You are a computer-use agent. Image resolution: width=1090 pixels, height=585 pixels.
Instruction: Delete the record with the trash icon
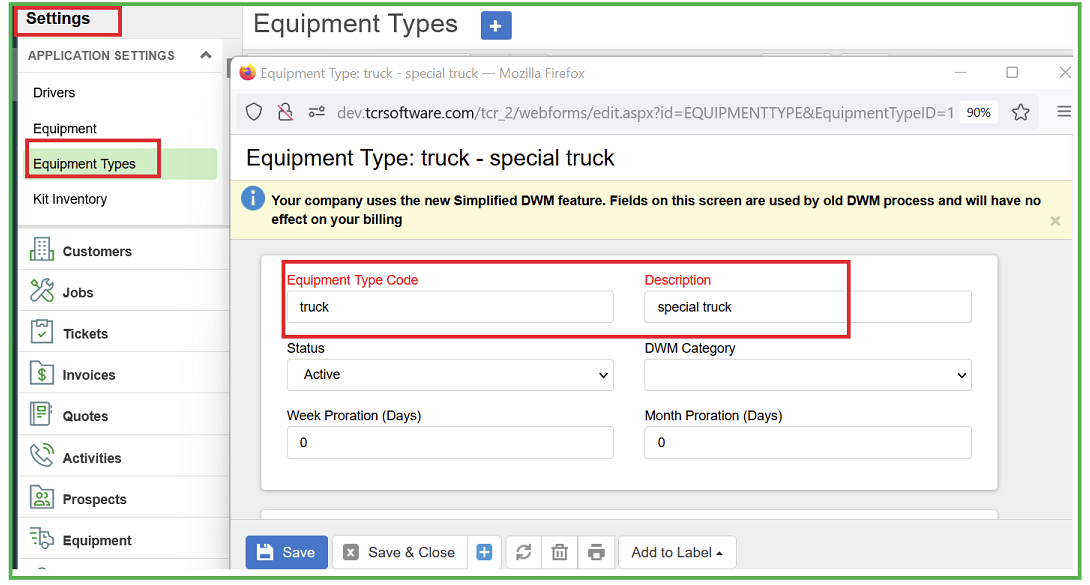coord(560,552)
